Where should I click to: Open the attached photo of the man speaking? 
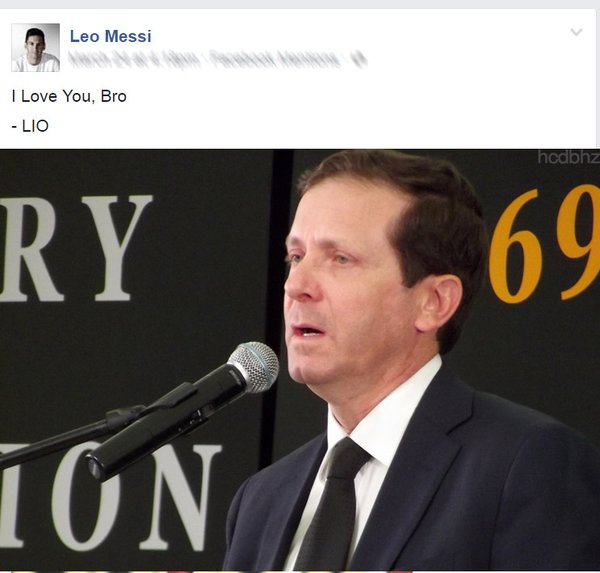pyautogui.click(x=300, y=360)
